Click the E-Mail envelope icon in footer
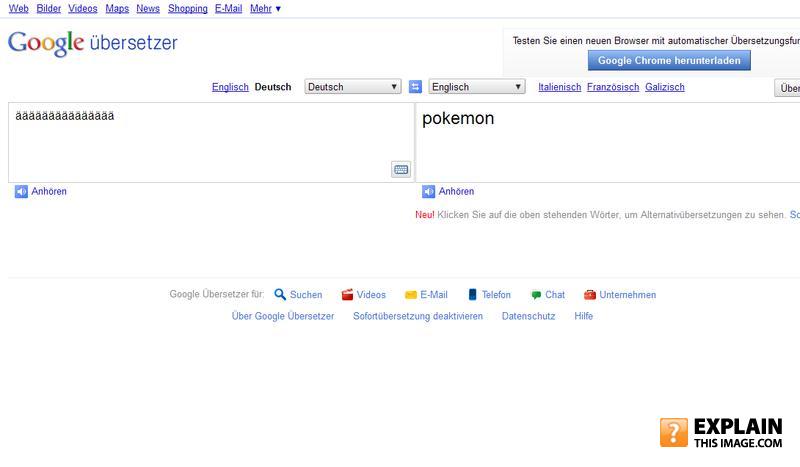The image size is (800, 467). coord(410,295)
